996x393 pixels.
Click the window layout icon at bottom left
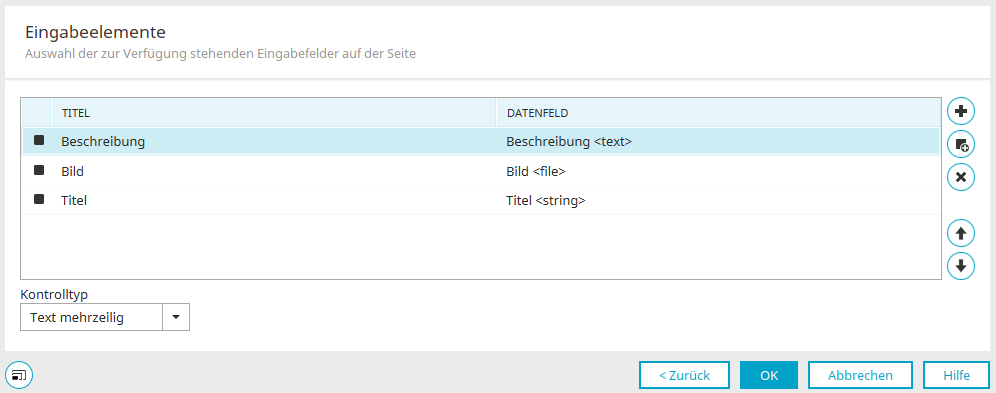19,375
